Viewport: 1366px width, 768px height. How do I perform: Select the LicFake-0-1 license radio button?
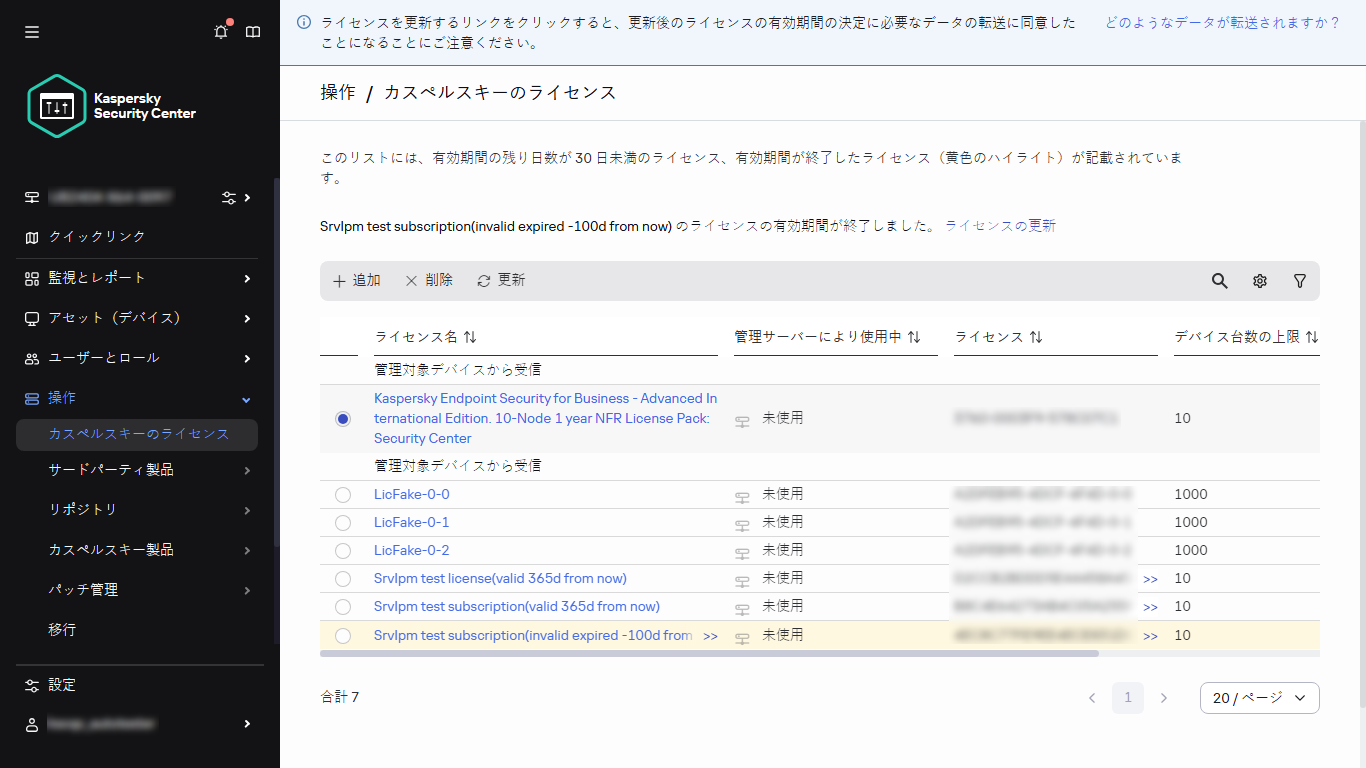point(343,522)
